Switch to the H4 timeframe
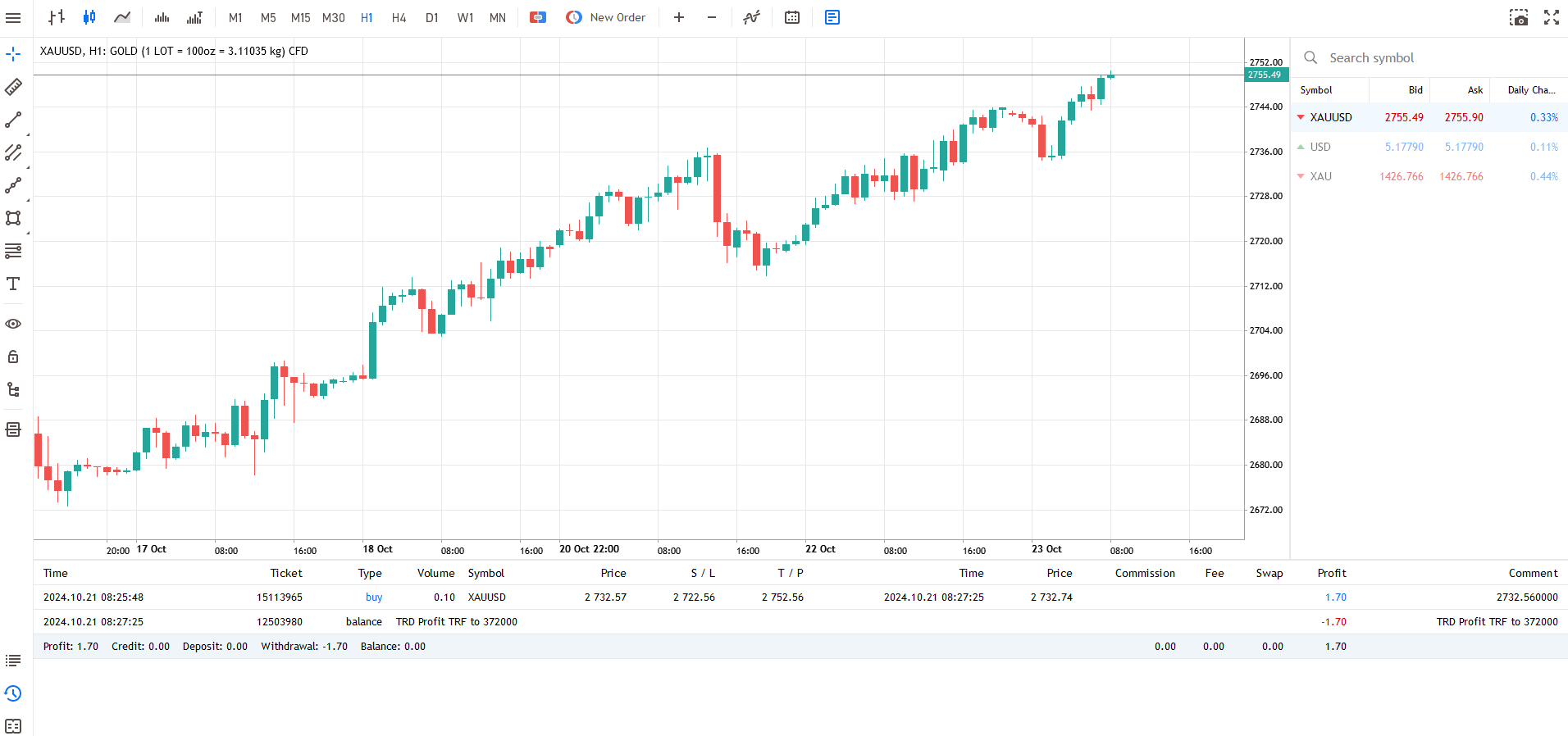This screenshot has width=1568, height=736. pos(399,17)
